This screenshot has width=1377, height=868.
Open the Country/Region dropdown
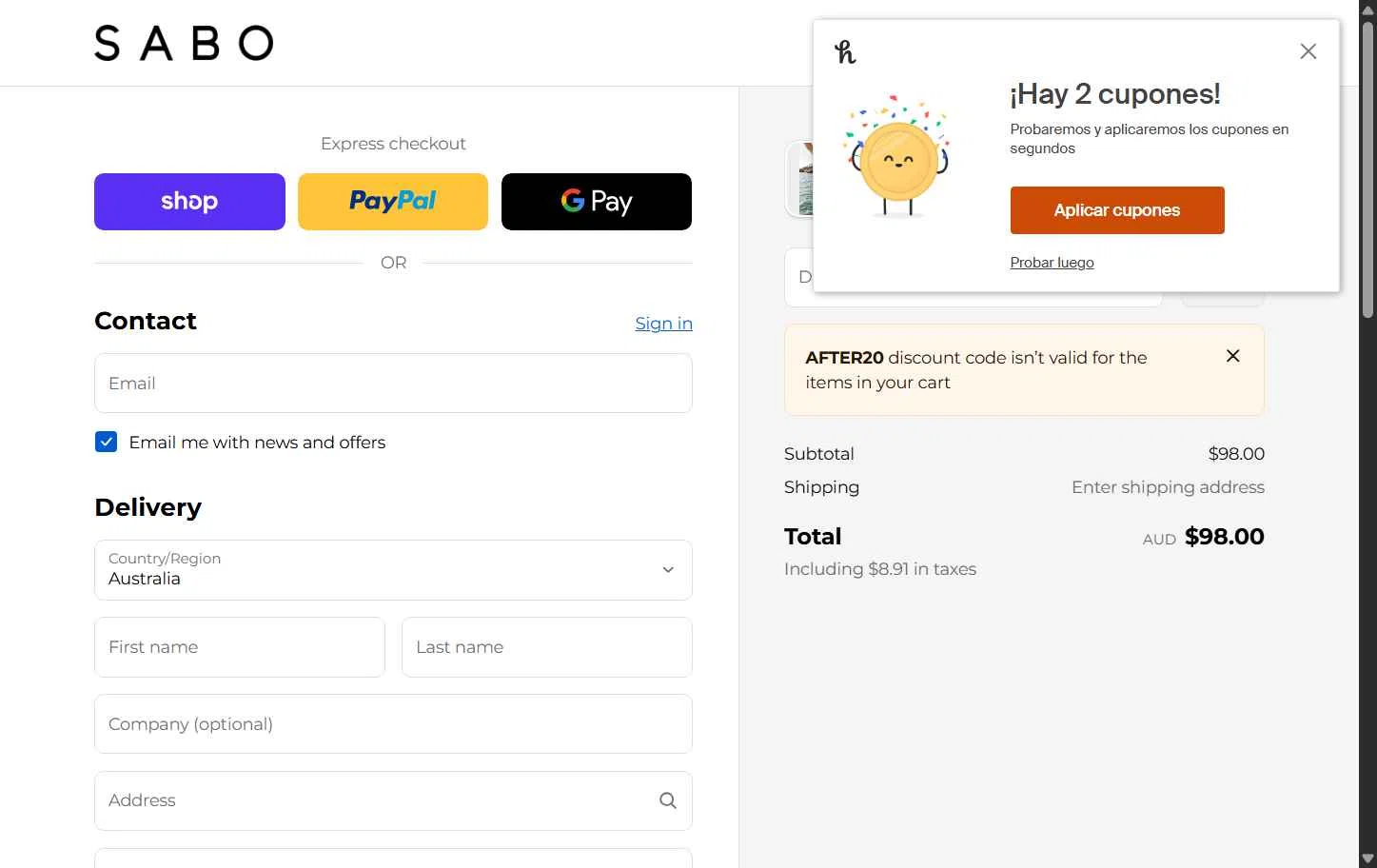393,570
